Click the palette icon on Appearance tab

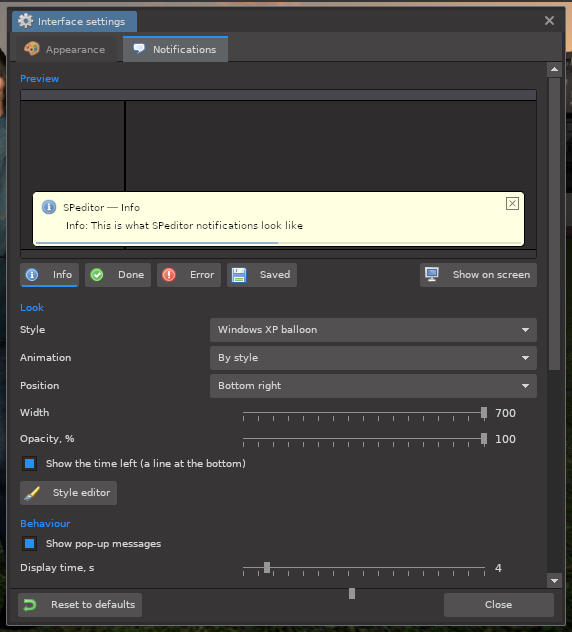(31, 49)
